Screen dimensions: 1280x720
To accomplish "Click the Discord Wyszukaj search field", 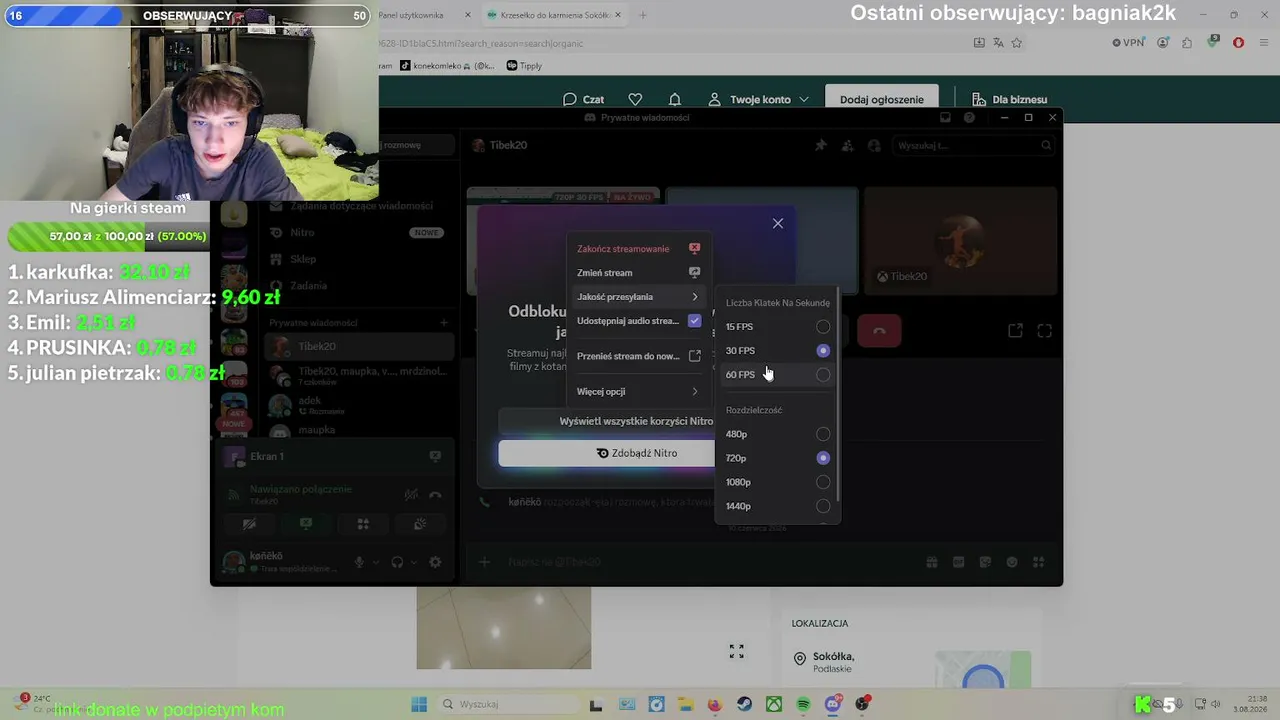I will point(974,145).
